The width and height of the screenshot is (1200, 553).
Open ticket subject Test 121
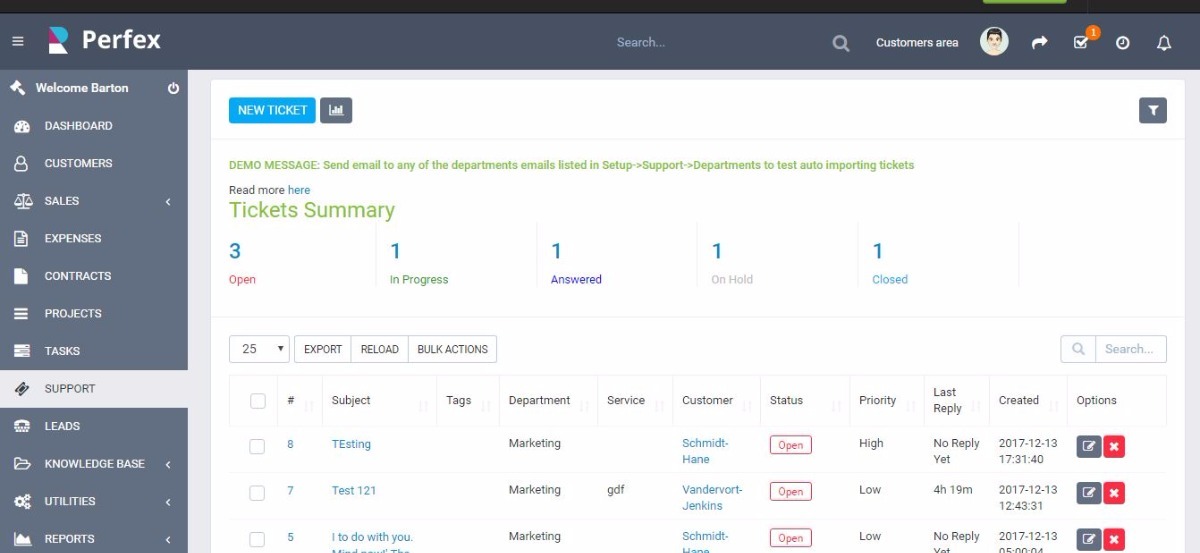(354, 490)
